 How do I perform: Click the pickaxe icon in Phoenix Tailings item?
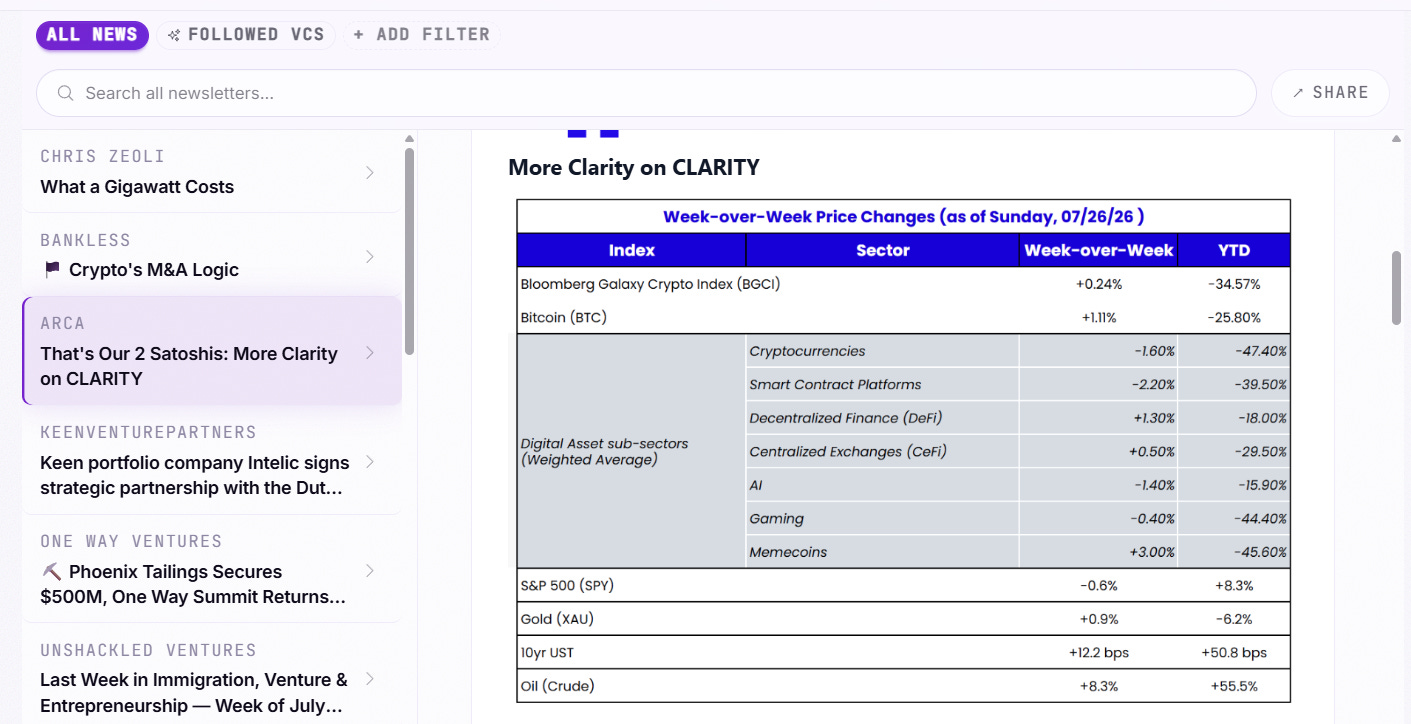[52, 572]
